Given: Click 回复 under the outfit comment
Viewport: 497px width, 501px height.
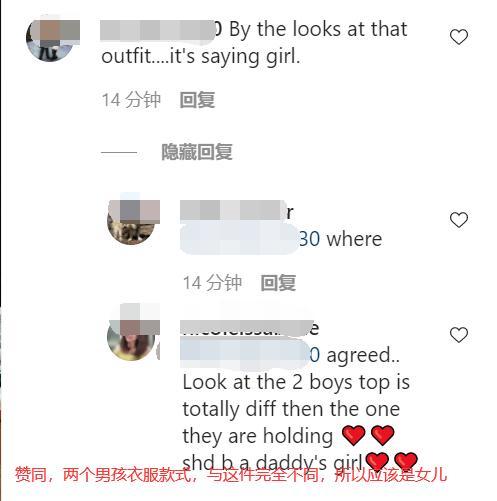Looking at the screenshot, I should click(x=197, y=100).
